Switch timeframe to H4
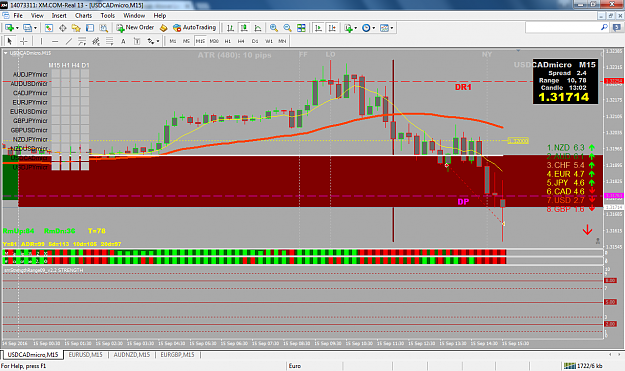 click(241, 41)
